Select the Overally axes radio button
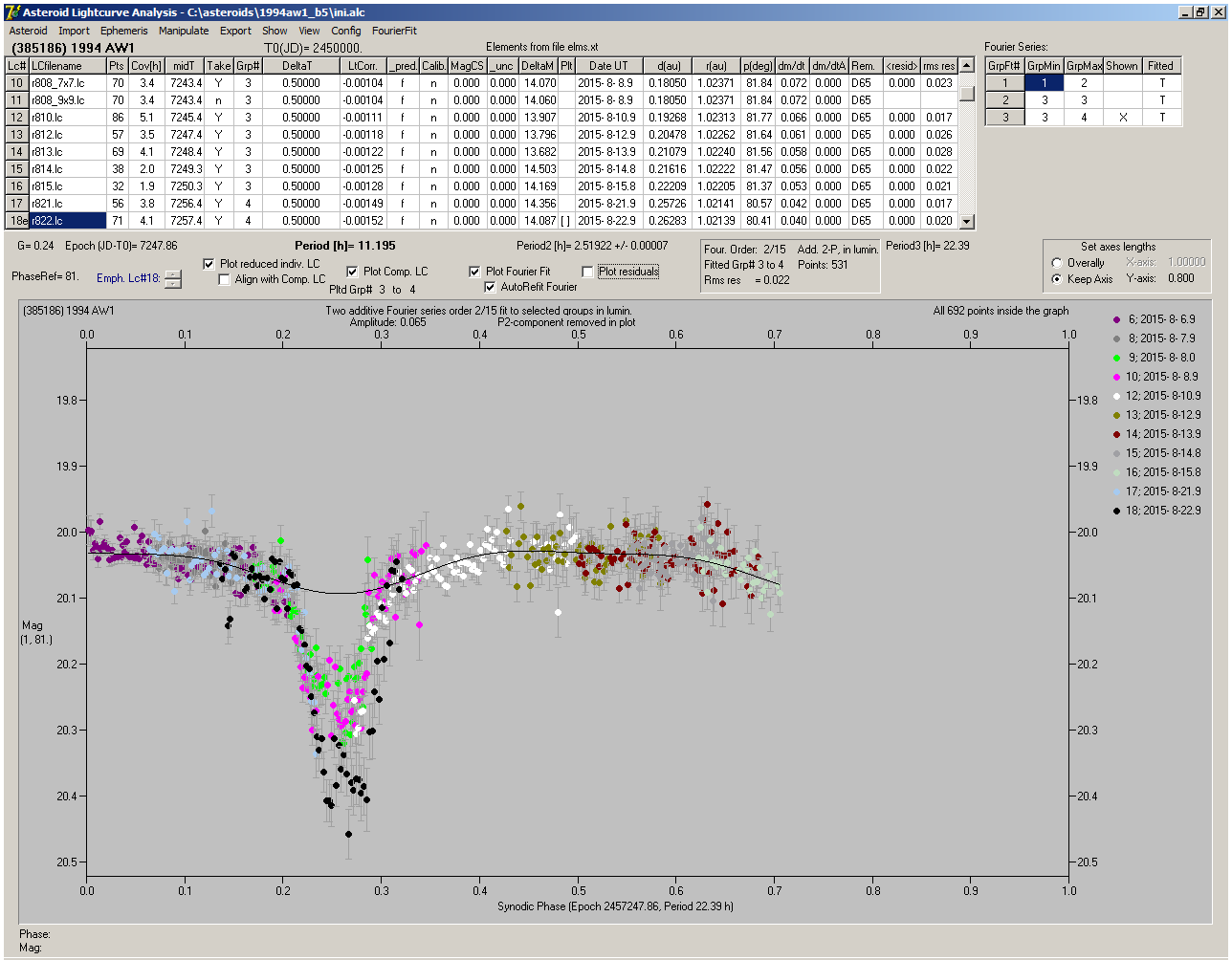1232x960 pixels. [1056, 263]
